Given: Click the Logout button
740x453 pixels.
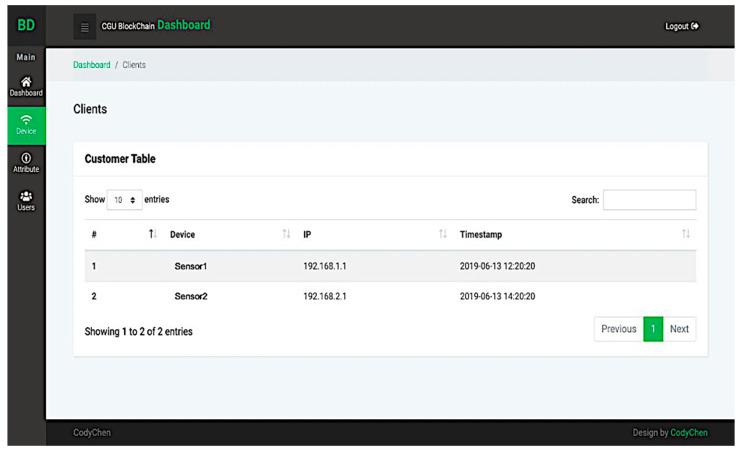Looking at the screenshot, I should tap(682, 26).
